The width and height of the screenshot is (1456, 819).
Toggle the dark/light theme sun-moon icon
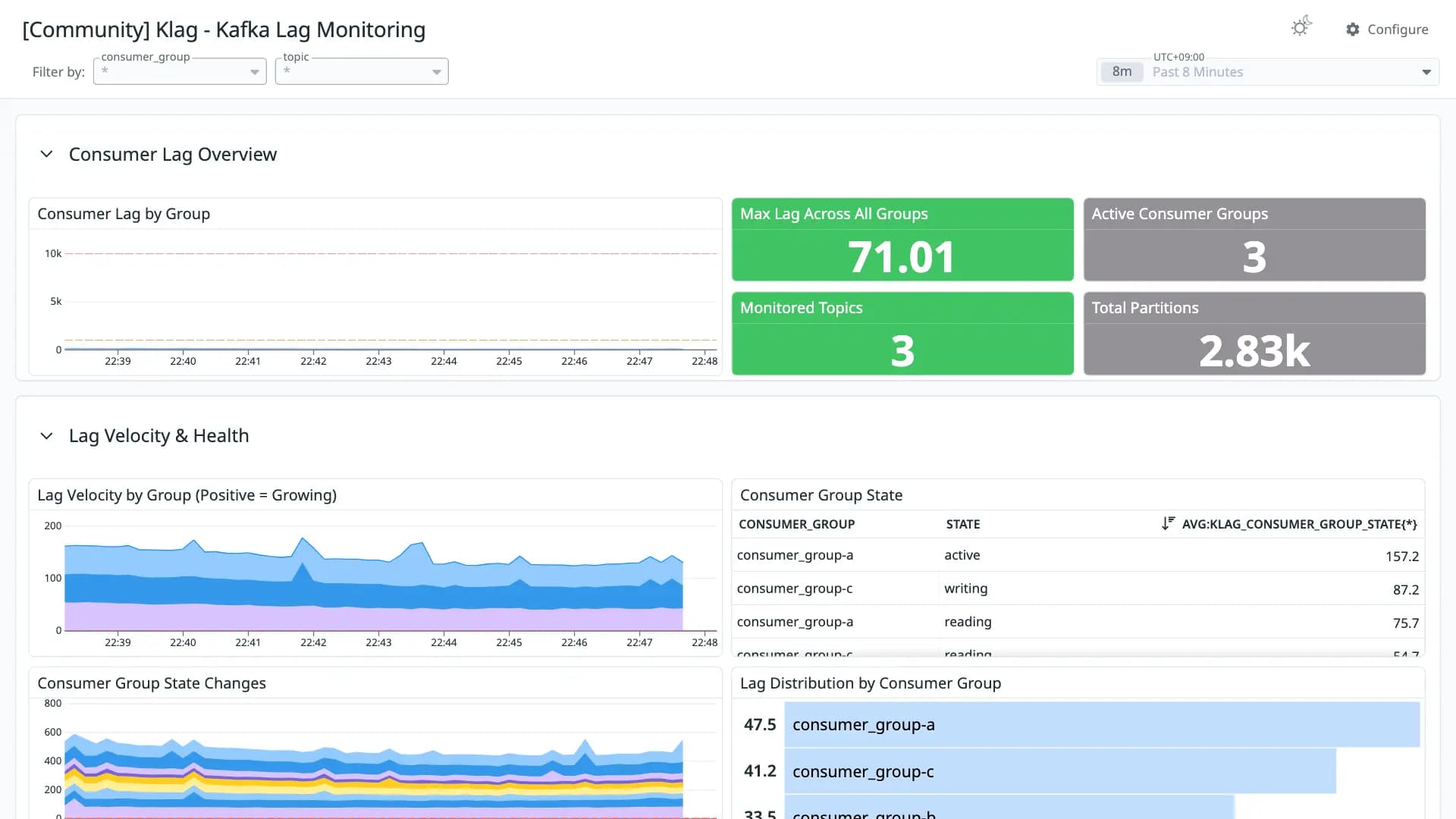(1301, 27)
